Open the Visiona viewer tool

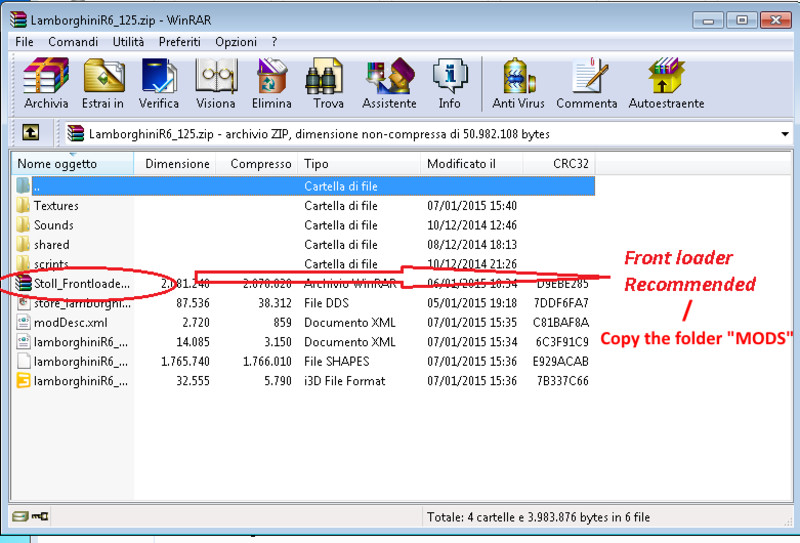coord(216,84)
